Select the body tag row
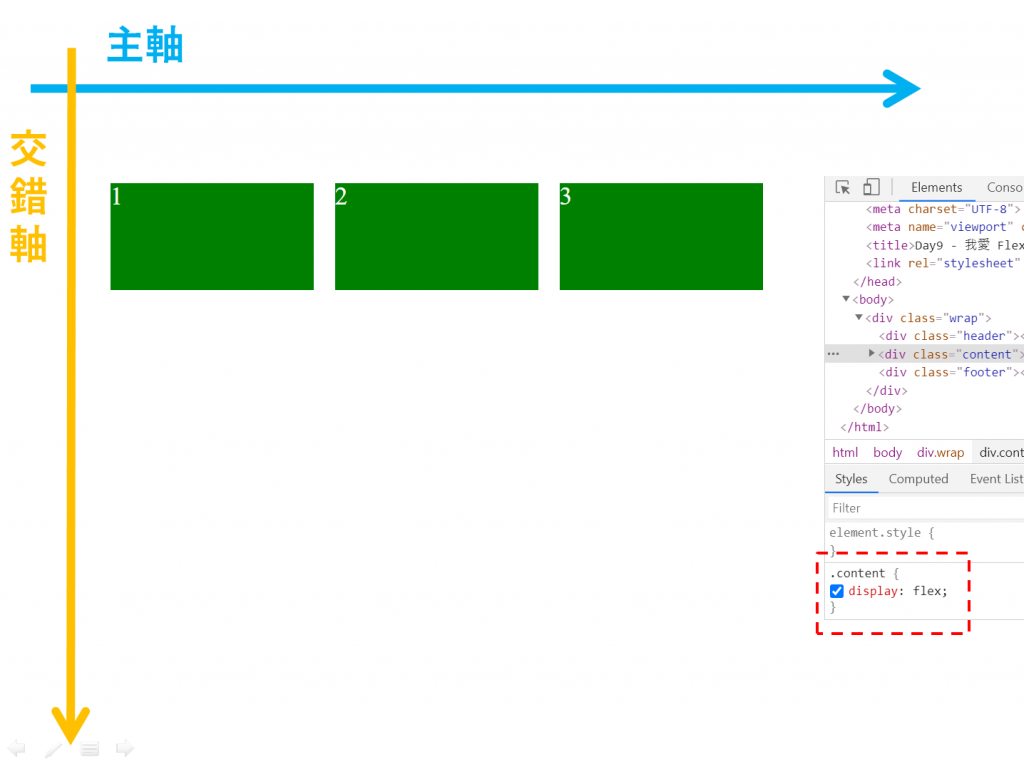This screenshot has width=1024, height=769. [x=873, y=299]
